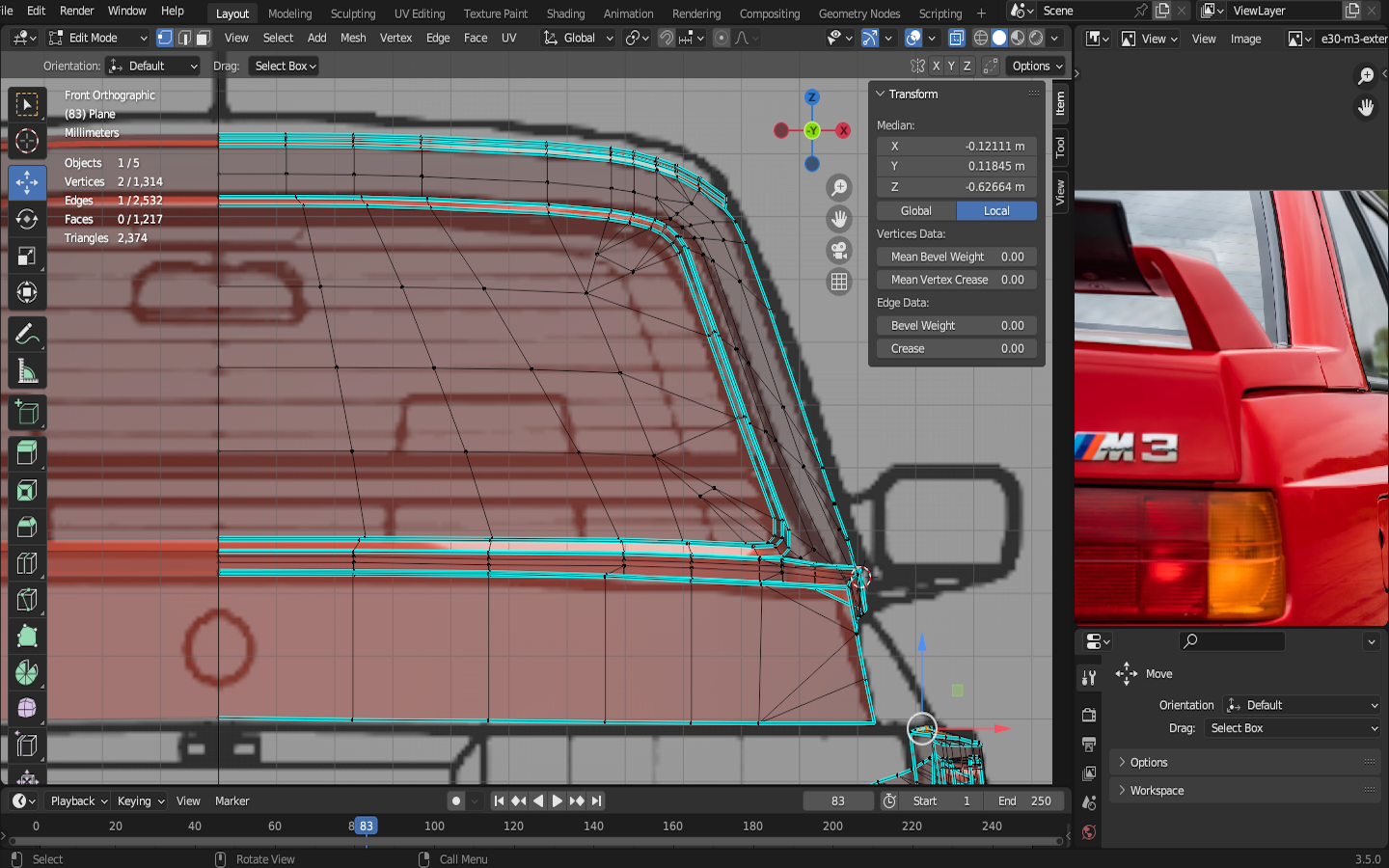Choose the Extrude Region tool
The height and width of the screenshot is (868, 1389).
tap(27, 452)
